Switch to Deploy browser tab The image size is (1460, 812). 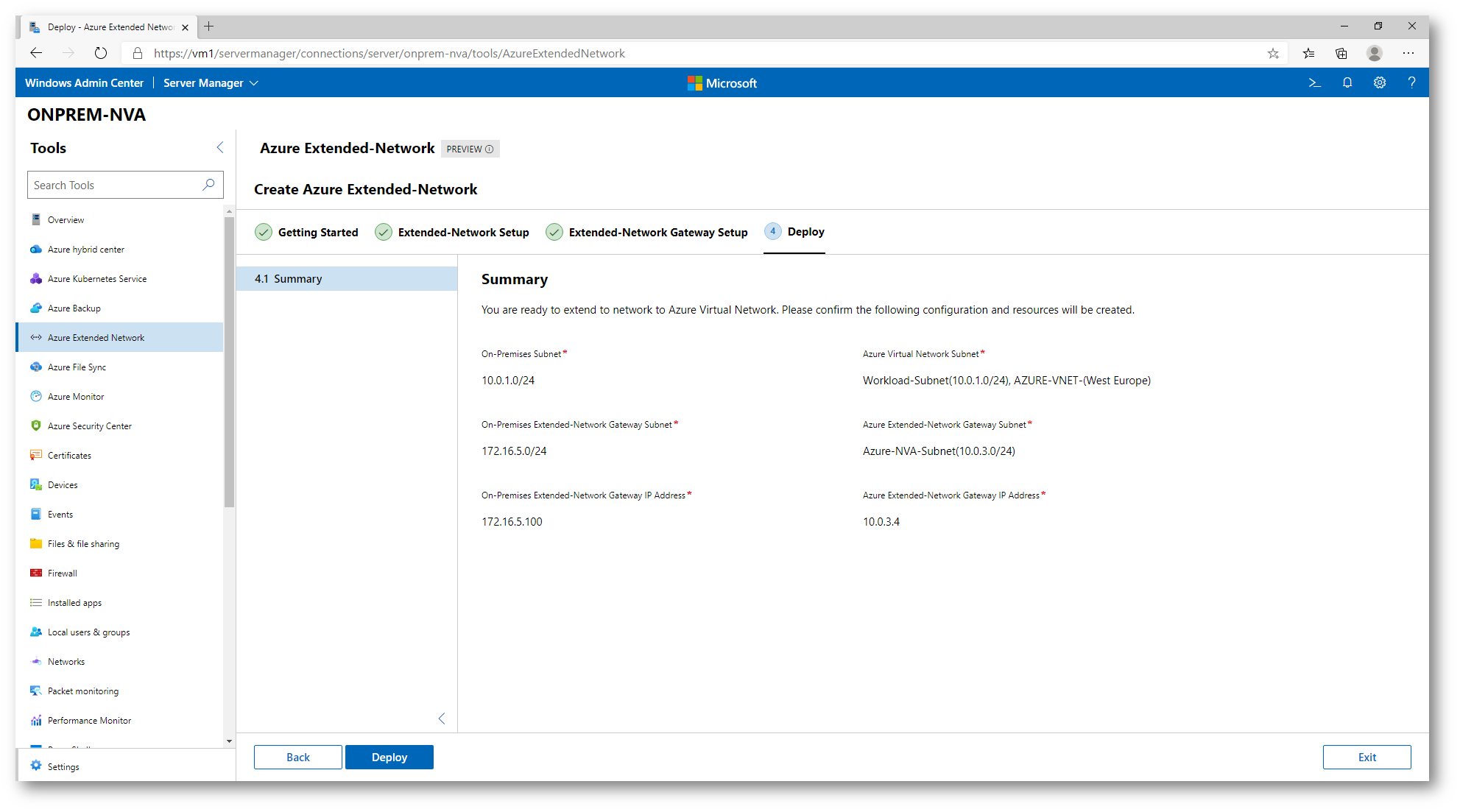(110, 27)
